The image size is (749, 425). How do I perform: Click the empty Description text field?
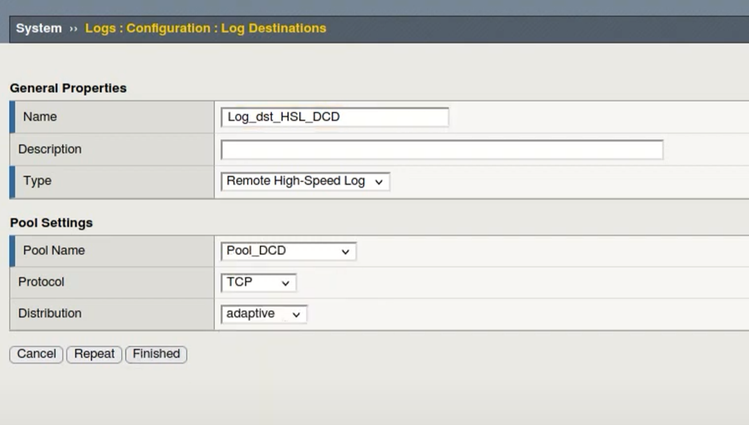(441, 150)
